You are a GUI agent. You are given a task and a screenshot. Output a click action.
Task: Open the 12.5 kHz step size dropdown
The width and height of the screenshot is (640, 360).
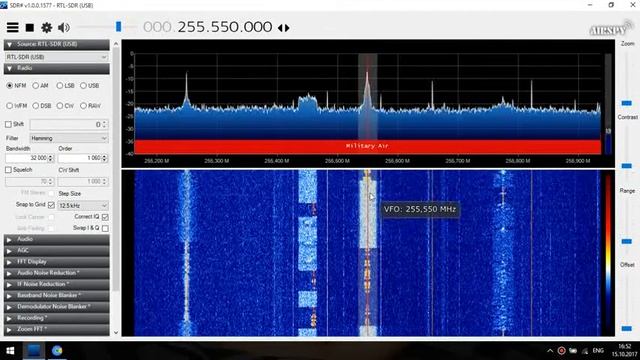click(x=83, y=205)
